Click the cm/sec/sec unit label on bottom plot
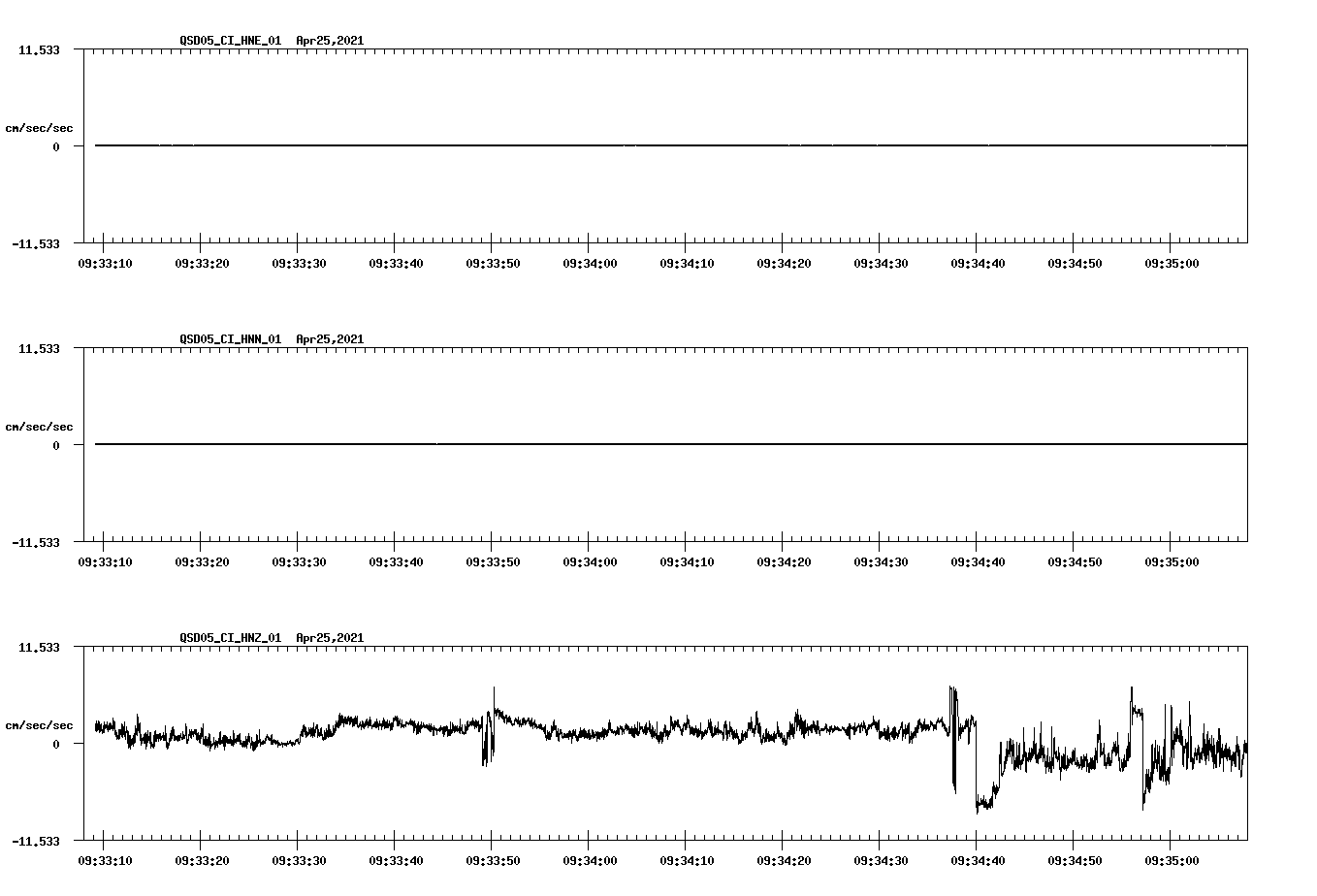Image resolution: width=1317 pixels, height=896 pixels. 40,723
